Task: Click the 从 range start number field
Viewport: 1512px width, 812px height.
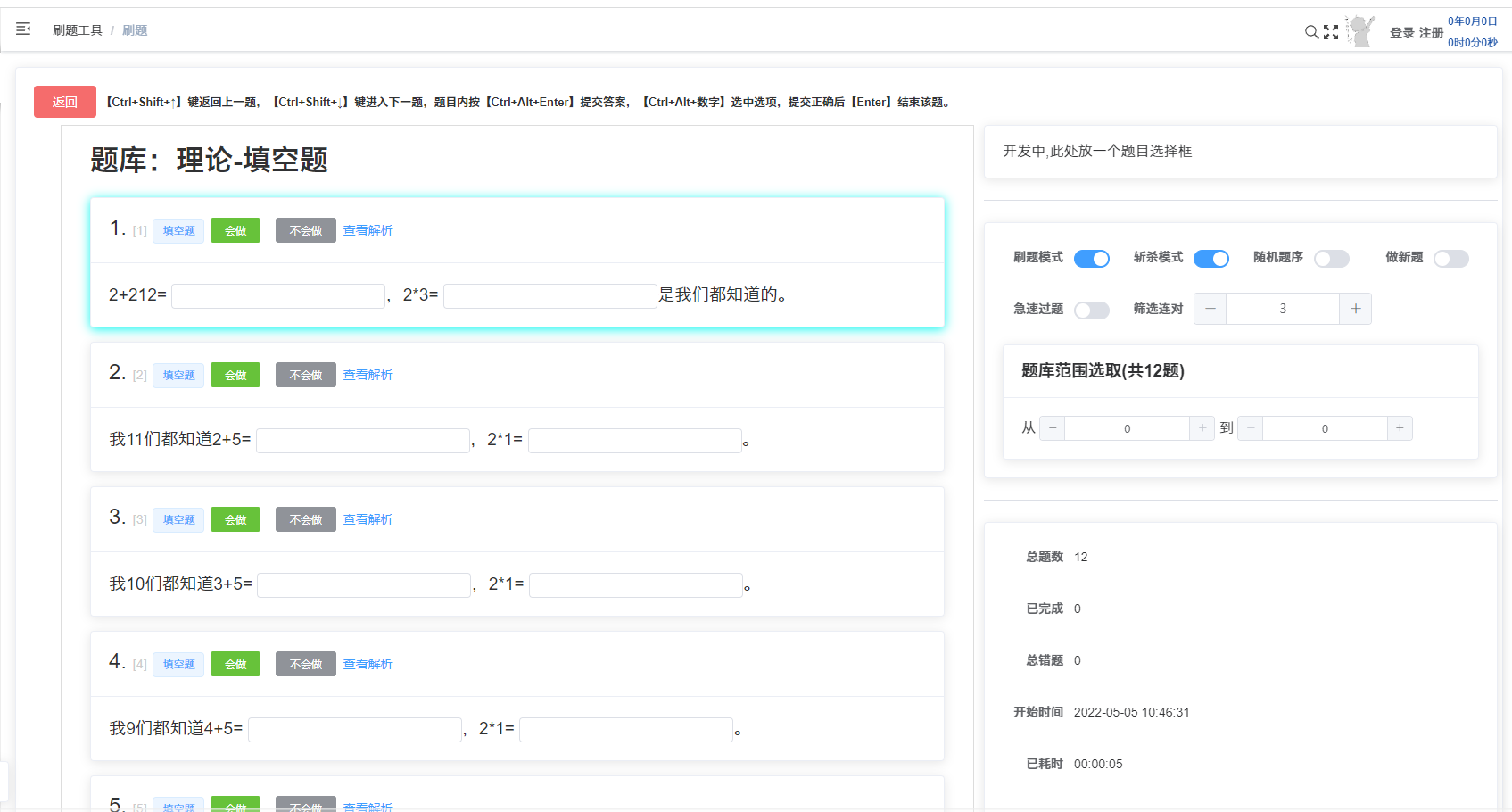Action: (x=1128, y=428)
